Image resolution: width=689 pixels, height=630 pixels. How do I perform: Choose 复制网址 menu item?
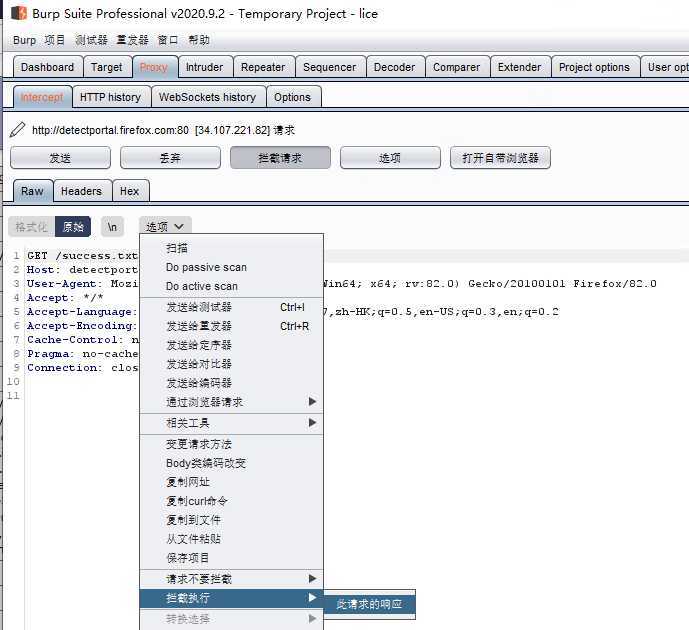click(x=232, y=482)
